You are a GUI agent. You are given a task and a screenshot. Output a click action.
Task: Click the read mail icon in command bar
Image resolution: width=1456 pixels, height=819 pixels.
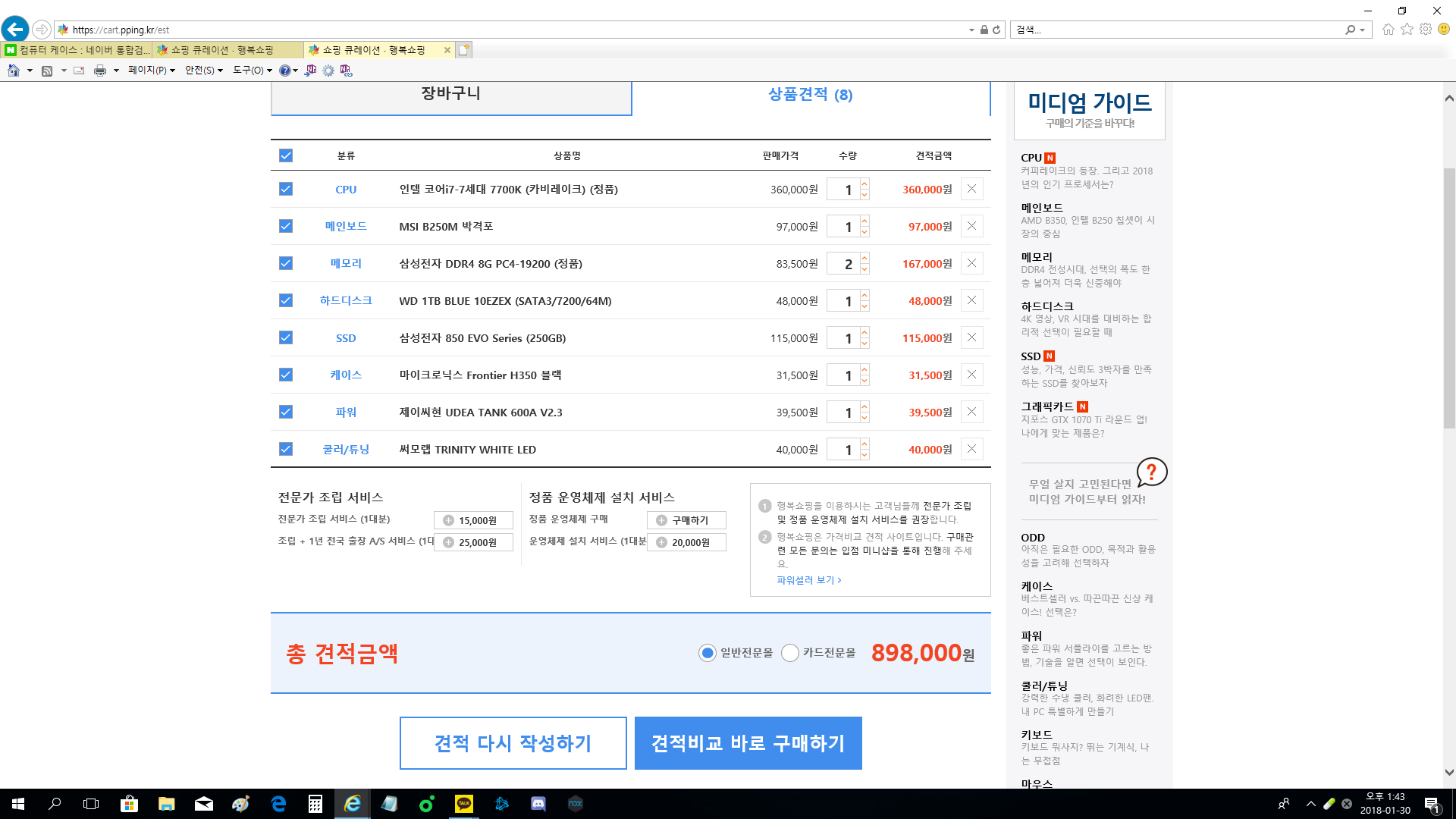[x=79, y=71]
